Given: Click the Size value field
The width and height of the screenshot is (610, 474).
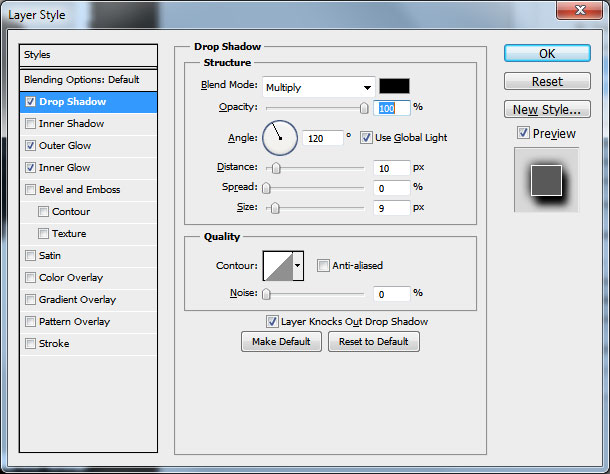Looking at the screenshot, I should (x=392, y=208).
